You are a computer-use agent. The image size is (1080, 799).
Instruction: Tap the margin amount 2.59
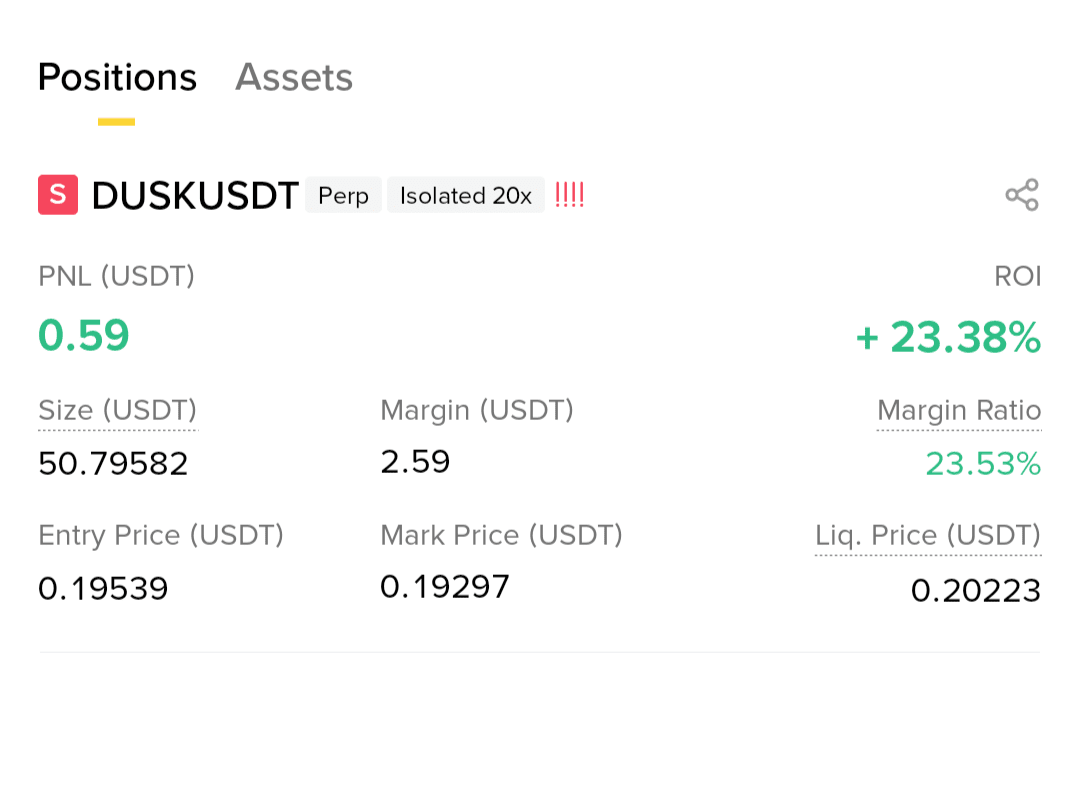tap(415, 462)
